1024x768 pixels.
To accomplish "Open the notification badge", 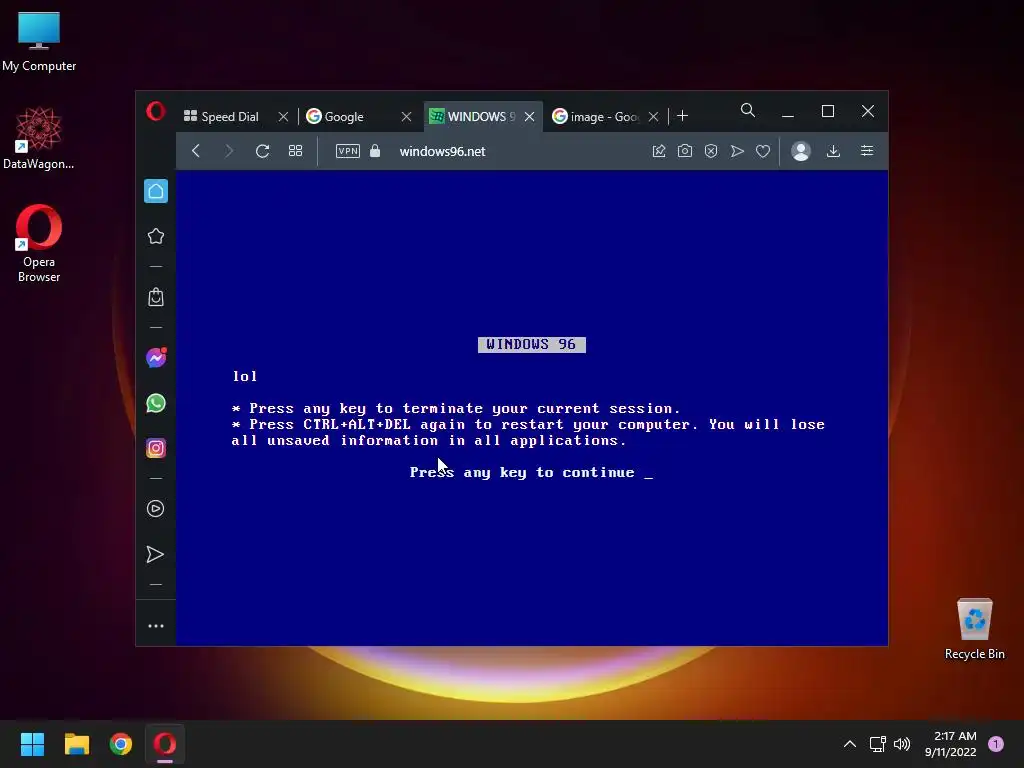I will [x=996, y=744].
